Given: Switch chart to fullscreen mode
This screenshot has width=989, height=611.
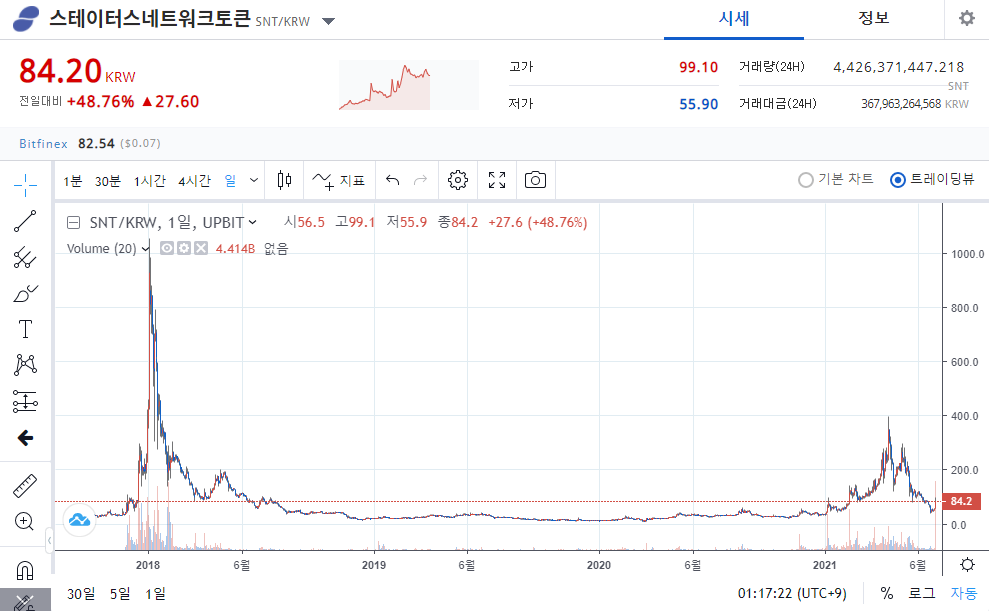Looking at the screenshot, I should coord(497,180).
